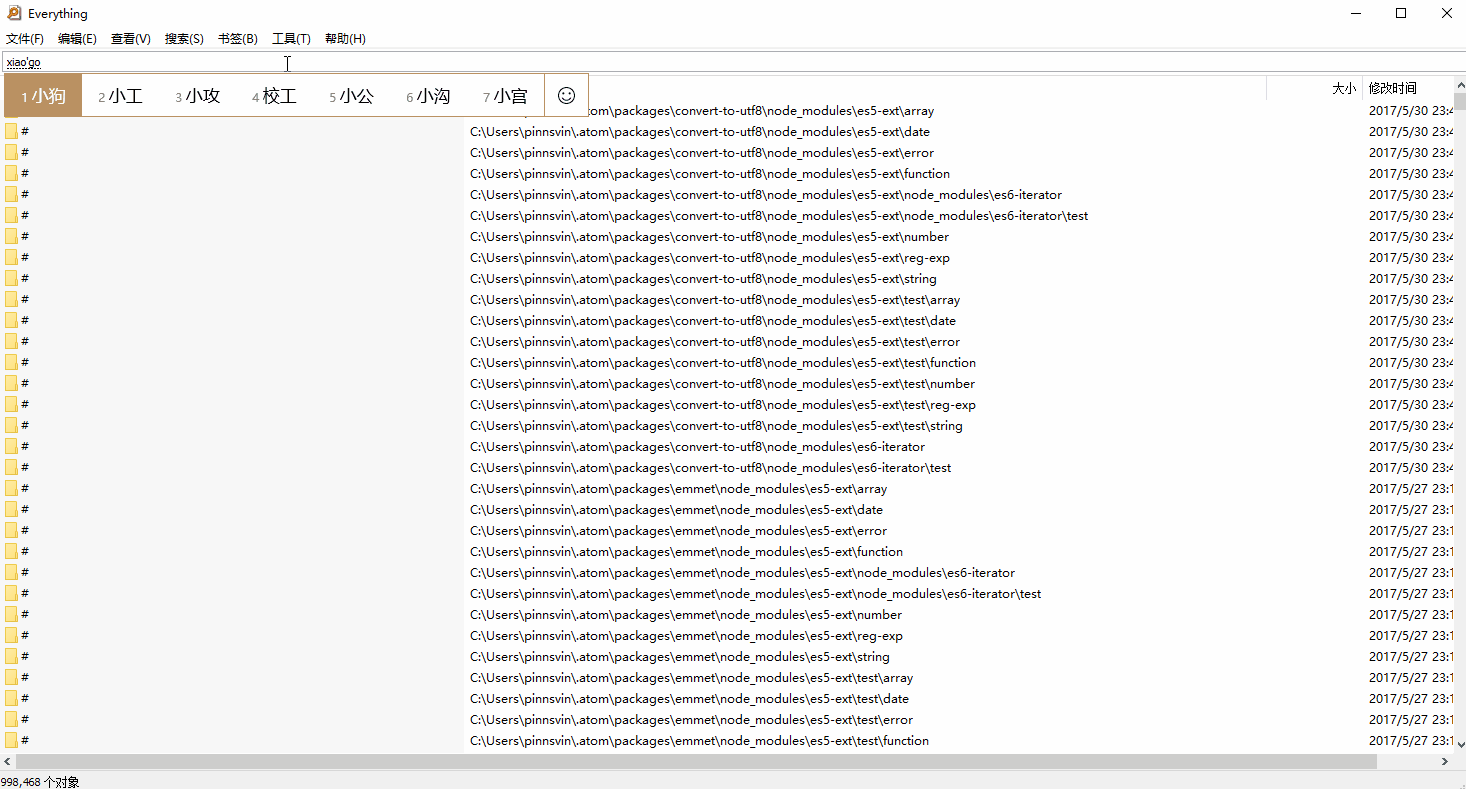This screenshot has width=1466, height=789.
Task: Click the vertical scrollbar up arrow
Action: pos(1460,87)
